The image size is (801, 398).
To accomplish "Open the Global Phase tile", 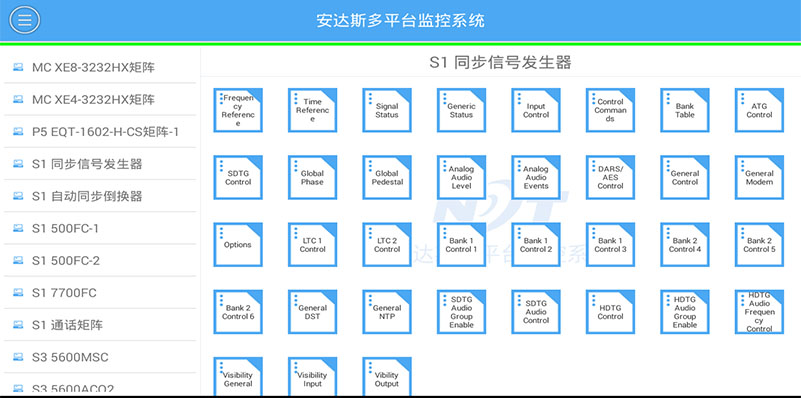I will [x=312, y=177].
